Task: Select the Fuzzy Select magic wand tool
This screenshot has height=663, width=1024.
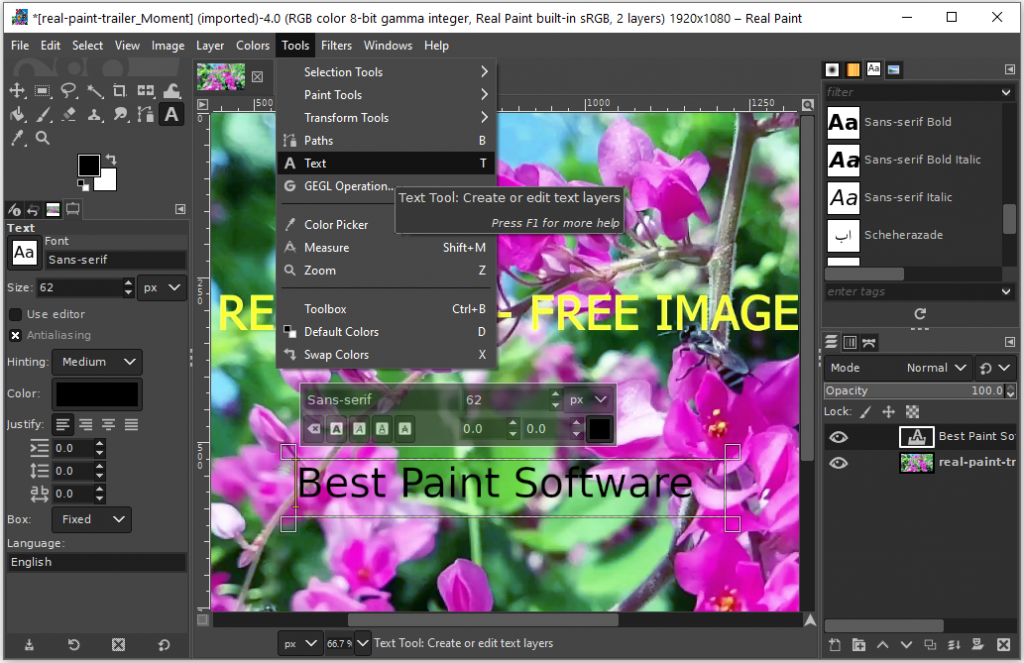Action: [x=95, y=90]
